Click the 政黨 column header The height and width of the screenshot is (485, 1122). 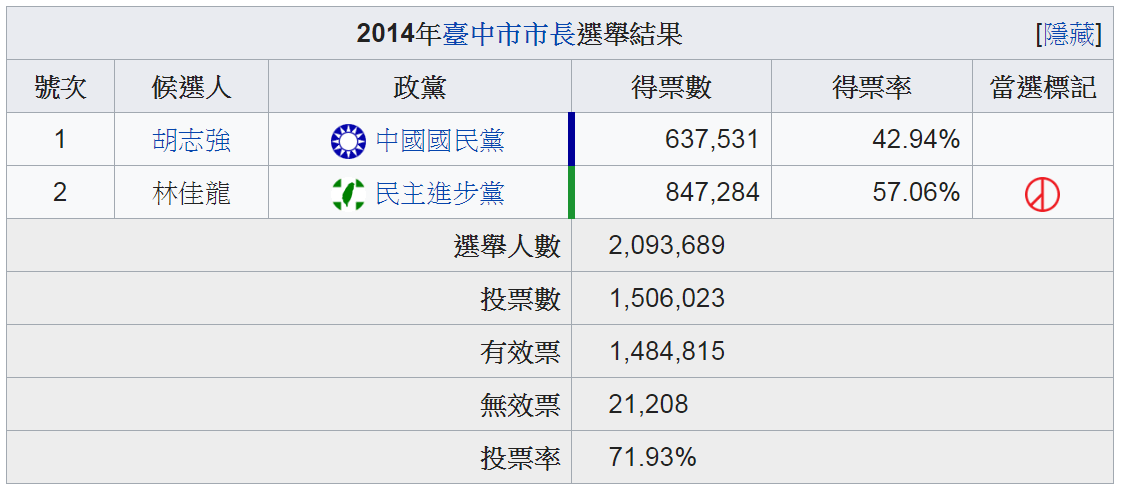[419, 88]
